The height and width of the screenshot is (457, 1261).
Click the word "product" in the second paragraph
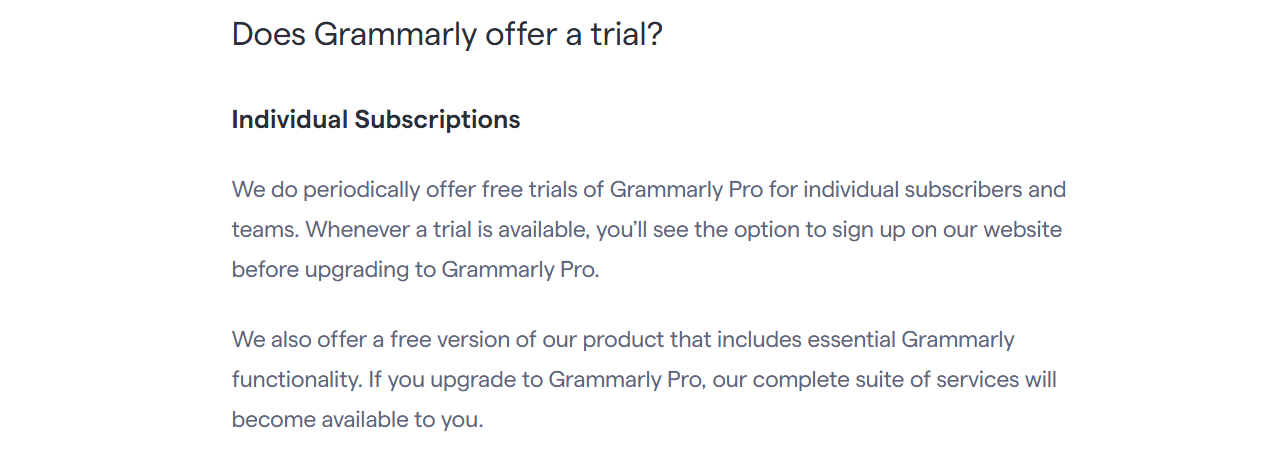click(x=622, y=339)
